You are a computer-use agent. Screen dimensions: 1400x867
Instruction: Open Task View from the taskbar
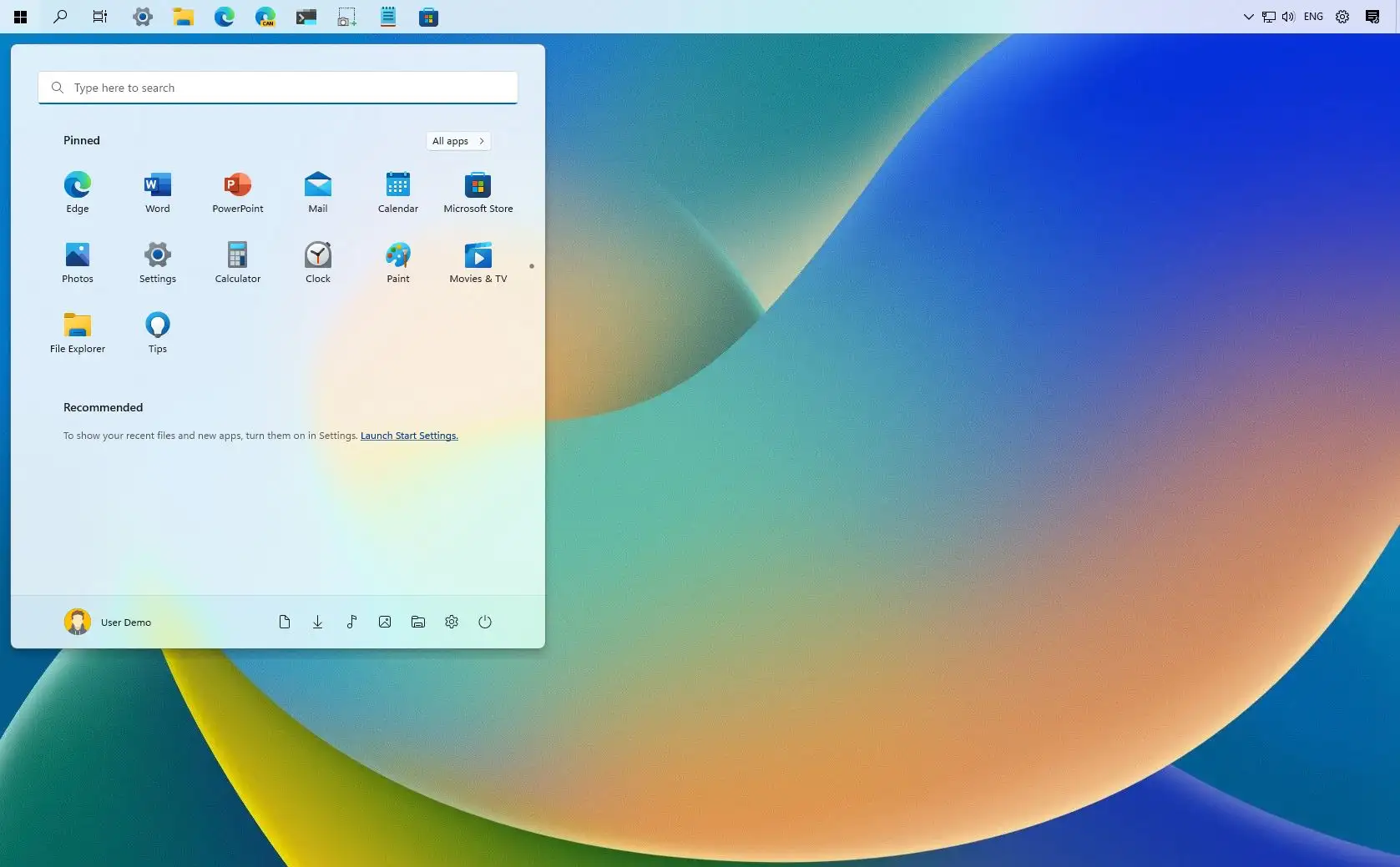pyautogui.click(x=100, y=17)
